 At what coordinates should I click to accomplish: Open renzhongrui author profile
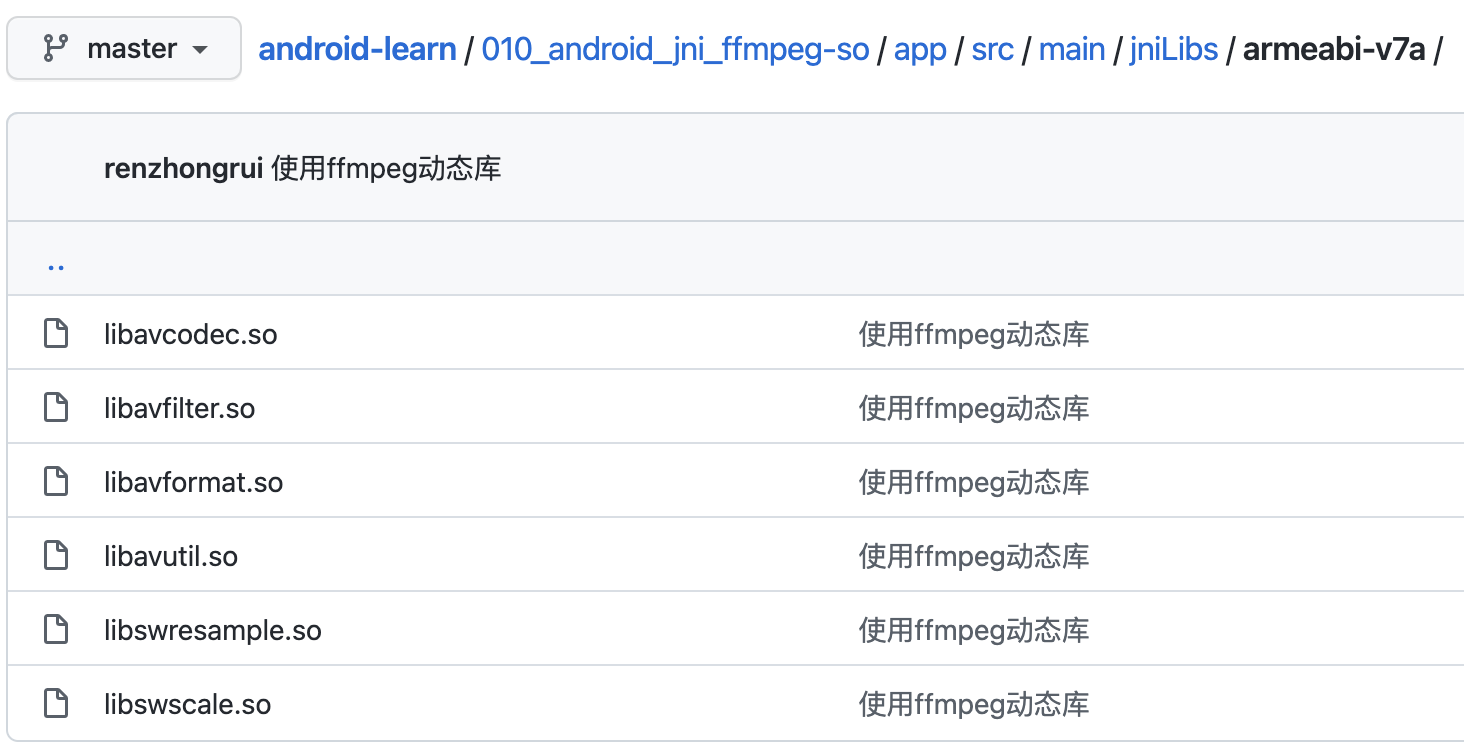(x=183, y=169)
